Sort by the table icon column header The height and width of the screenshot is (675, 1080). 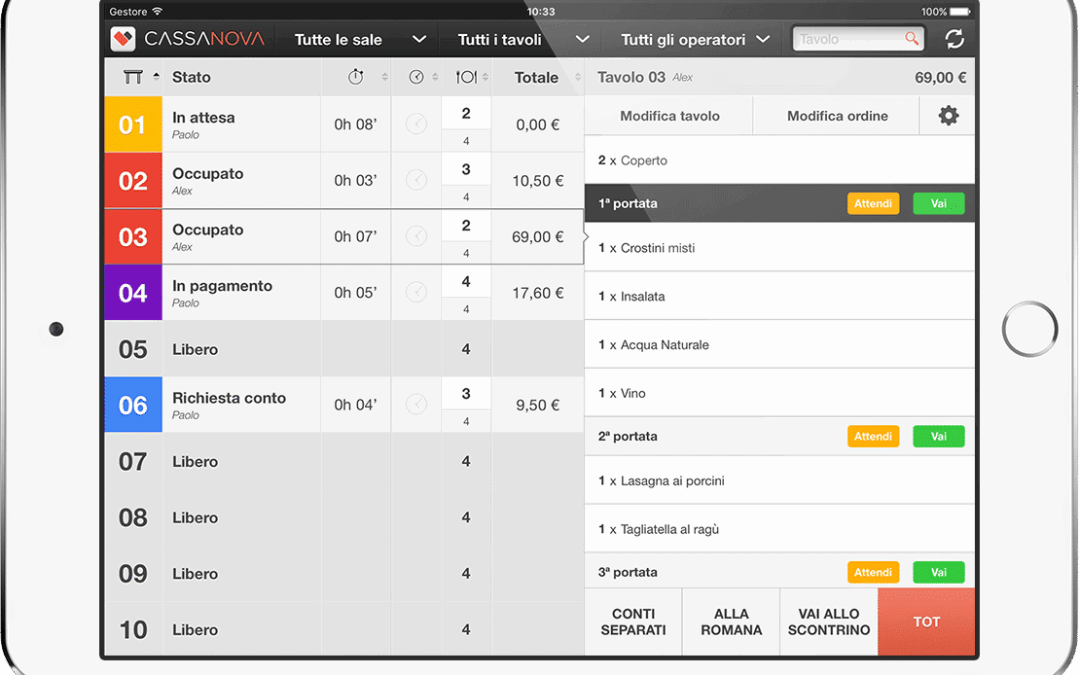(133, 77)
